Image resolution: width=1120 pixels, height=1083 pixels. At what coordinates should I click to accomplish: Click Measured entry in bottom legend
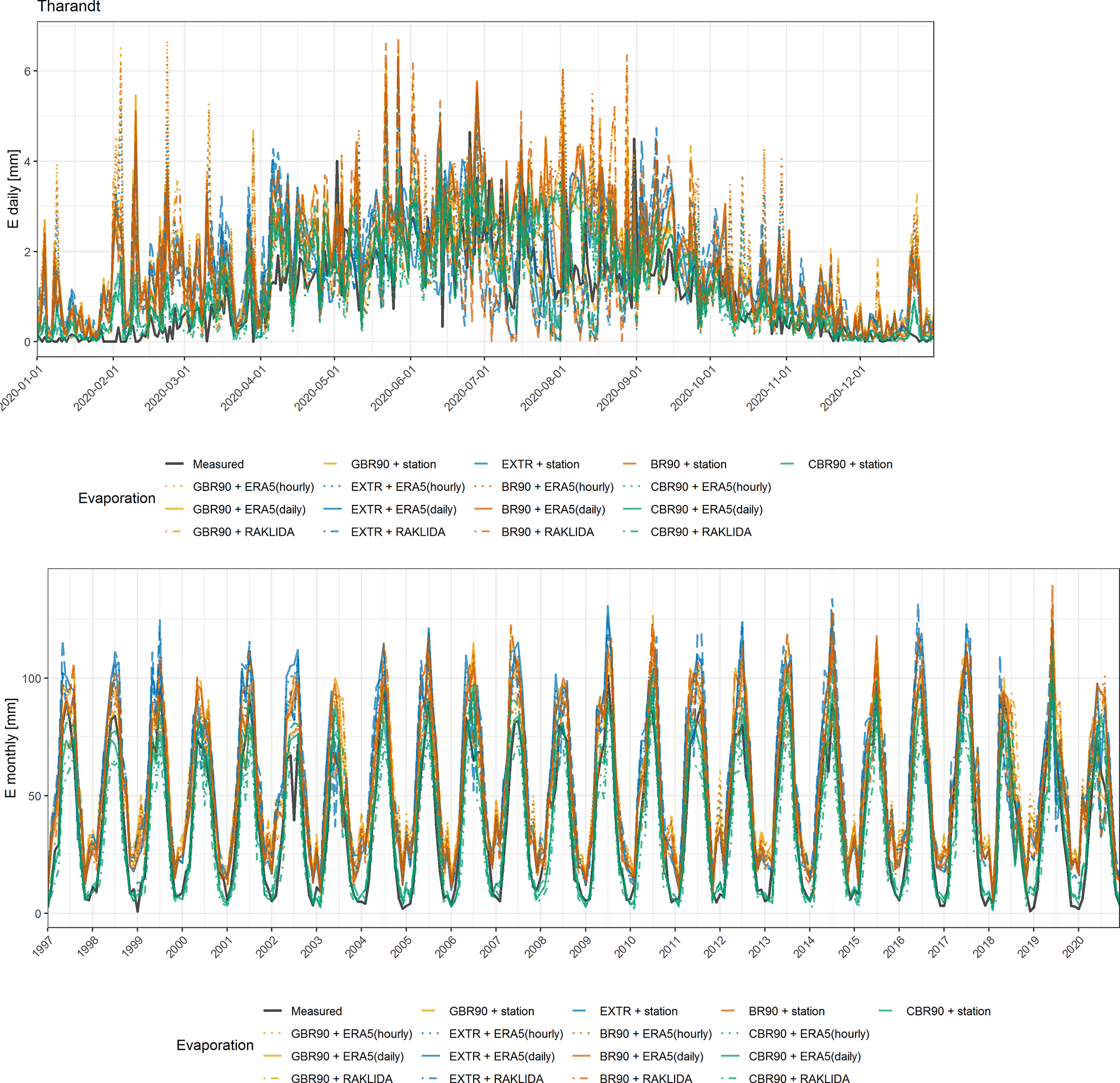(316, 1011)
